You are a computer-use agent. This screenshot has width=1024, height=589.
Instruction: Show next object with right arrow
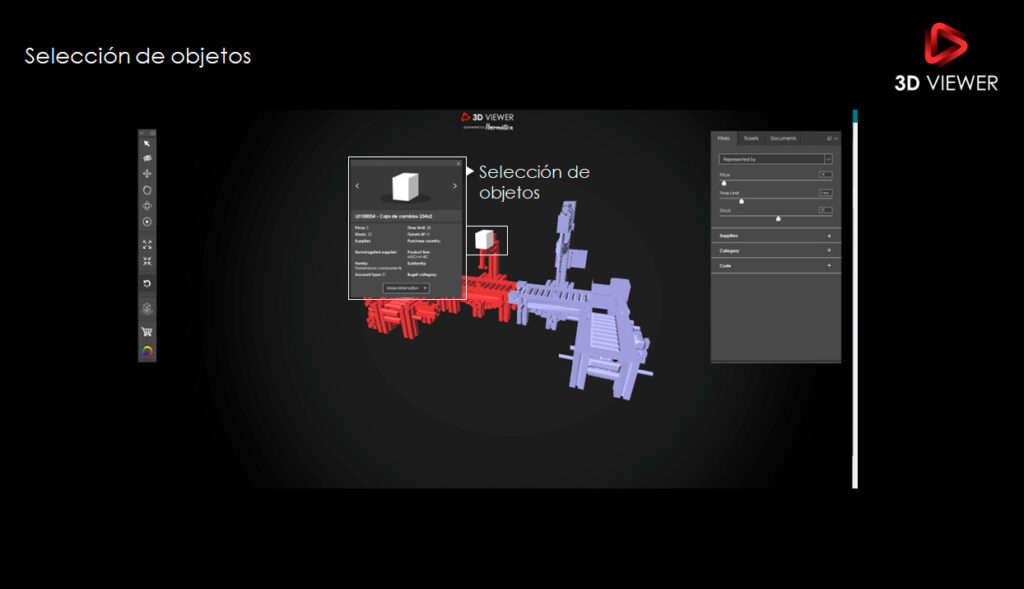pyautogui.click(x=455, y=186)
